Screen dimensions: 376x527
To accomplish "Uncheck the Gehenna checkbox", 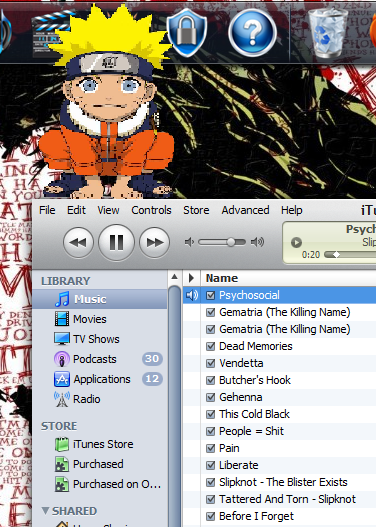I will point(210,398).
